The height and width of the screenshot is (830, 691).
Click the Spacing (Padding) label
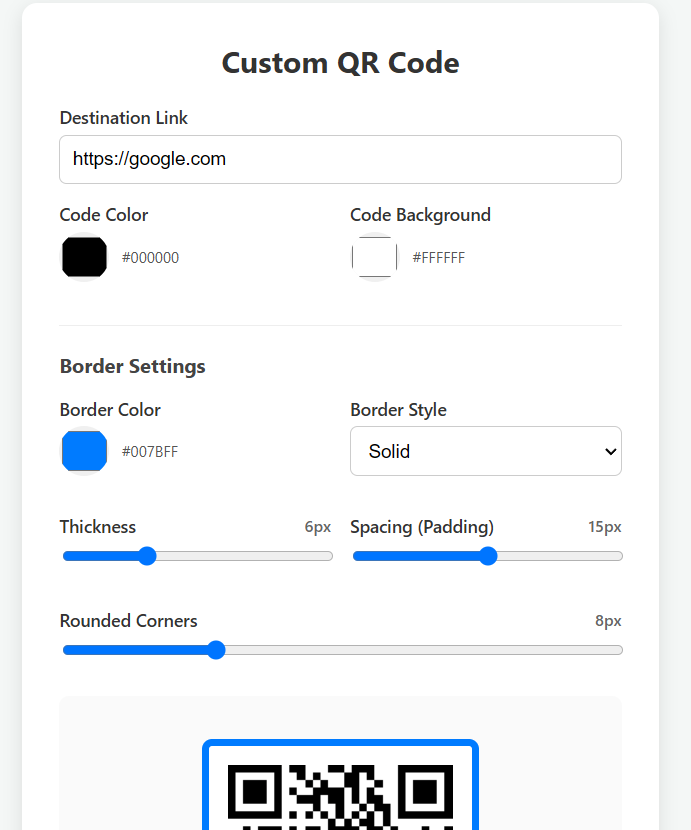[x=422, y=527]
